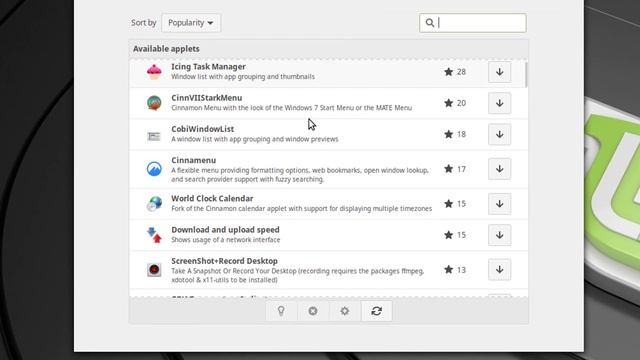Click the scrollbar thumb of the applet list

tap(526, 74)
